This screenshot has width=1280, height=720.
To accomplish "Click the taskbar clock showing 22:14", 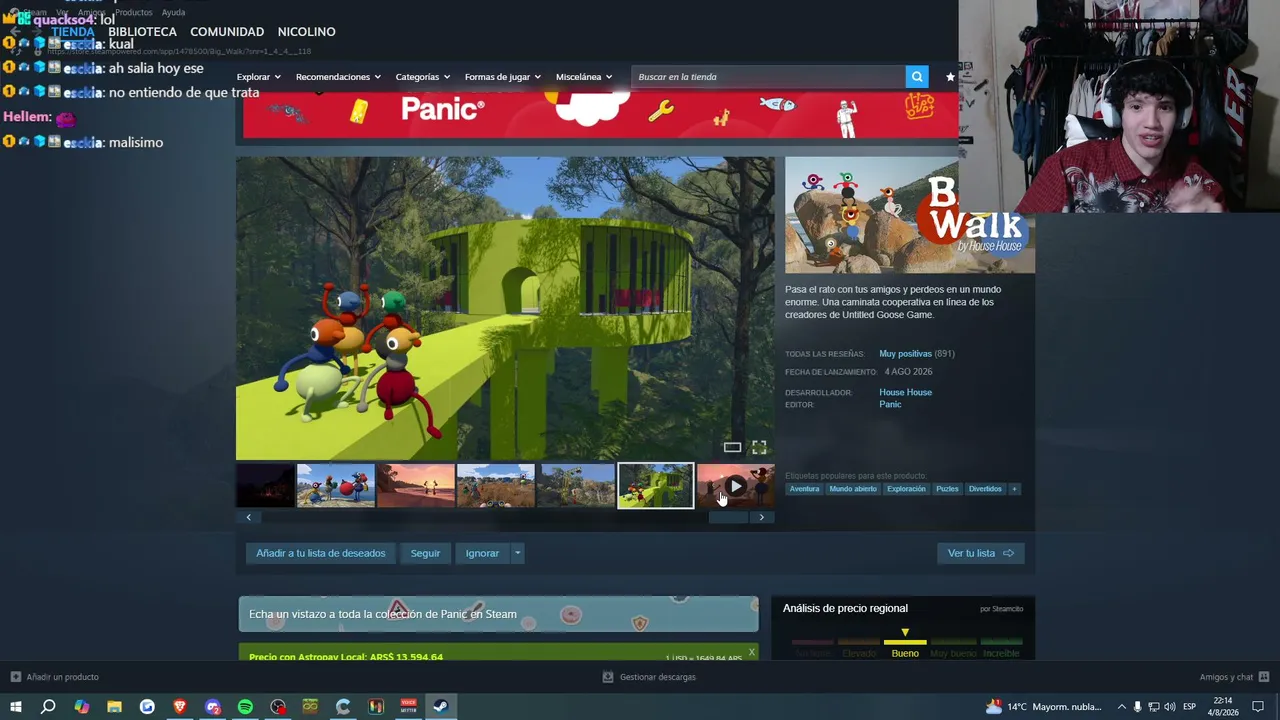I will pos(1222,707).
